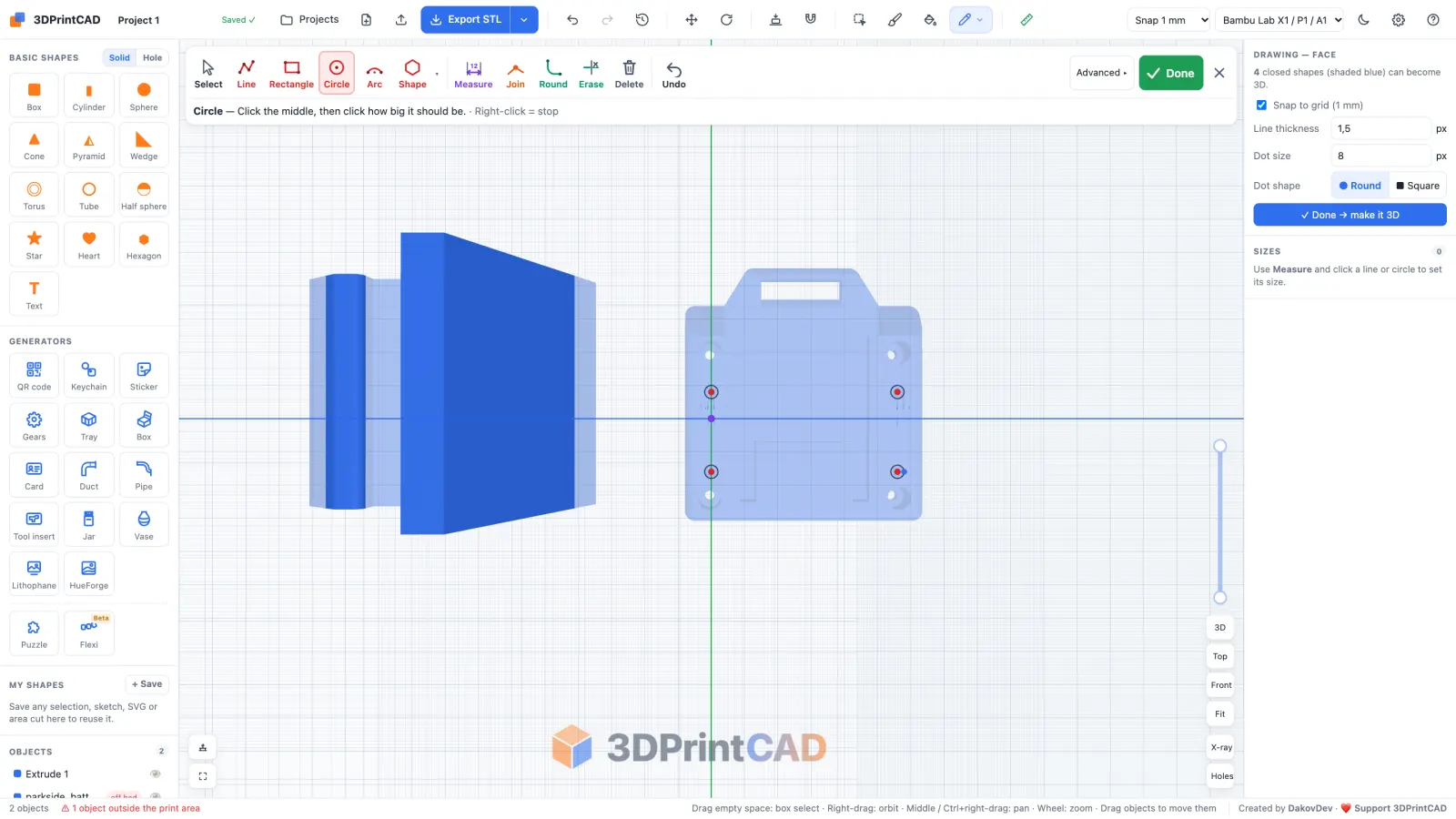This screenshot has width=1456, height=819.
Task: Add a Wedge shape
Action: [x=144, y=145]
